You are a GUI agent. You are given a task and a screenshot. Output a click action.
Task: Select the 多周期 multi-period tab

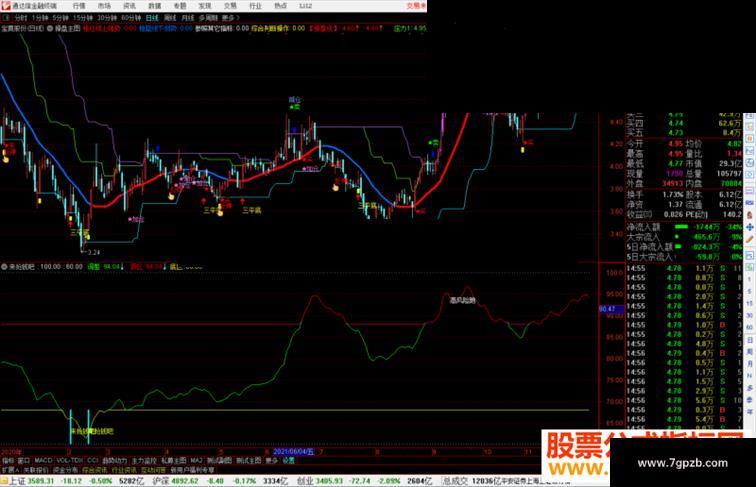(x=208, y=18)
